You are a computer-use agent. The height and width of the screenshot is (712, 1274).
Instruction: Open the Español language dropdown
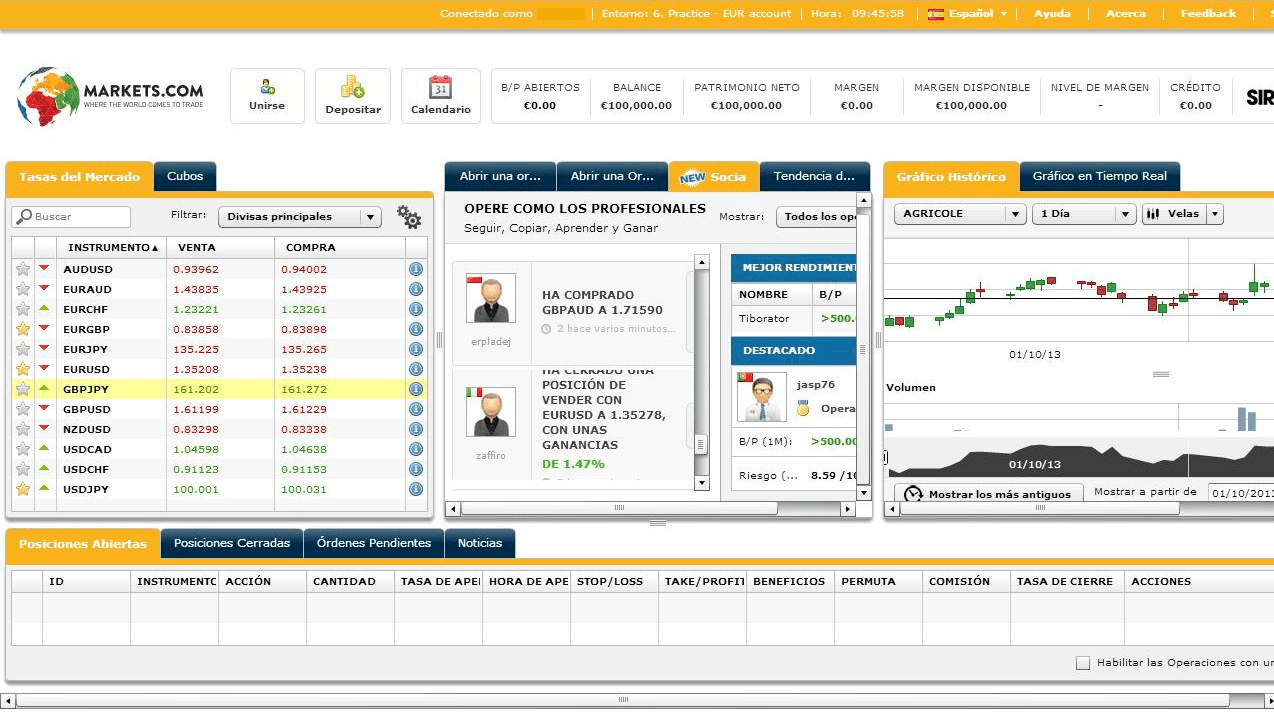[967, 14]
